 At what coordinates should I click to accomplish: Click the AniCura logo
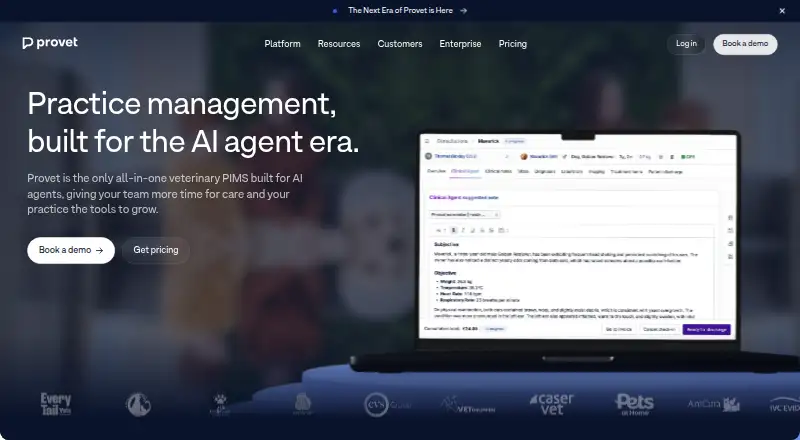coord(714,404)
